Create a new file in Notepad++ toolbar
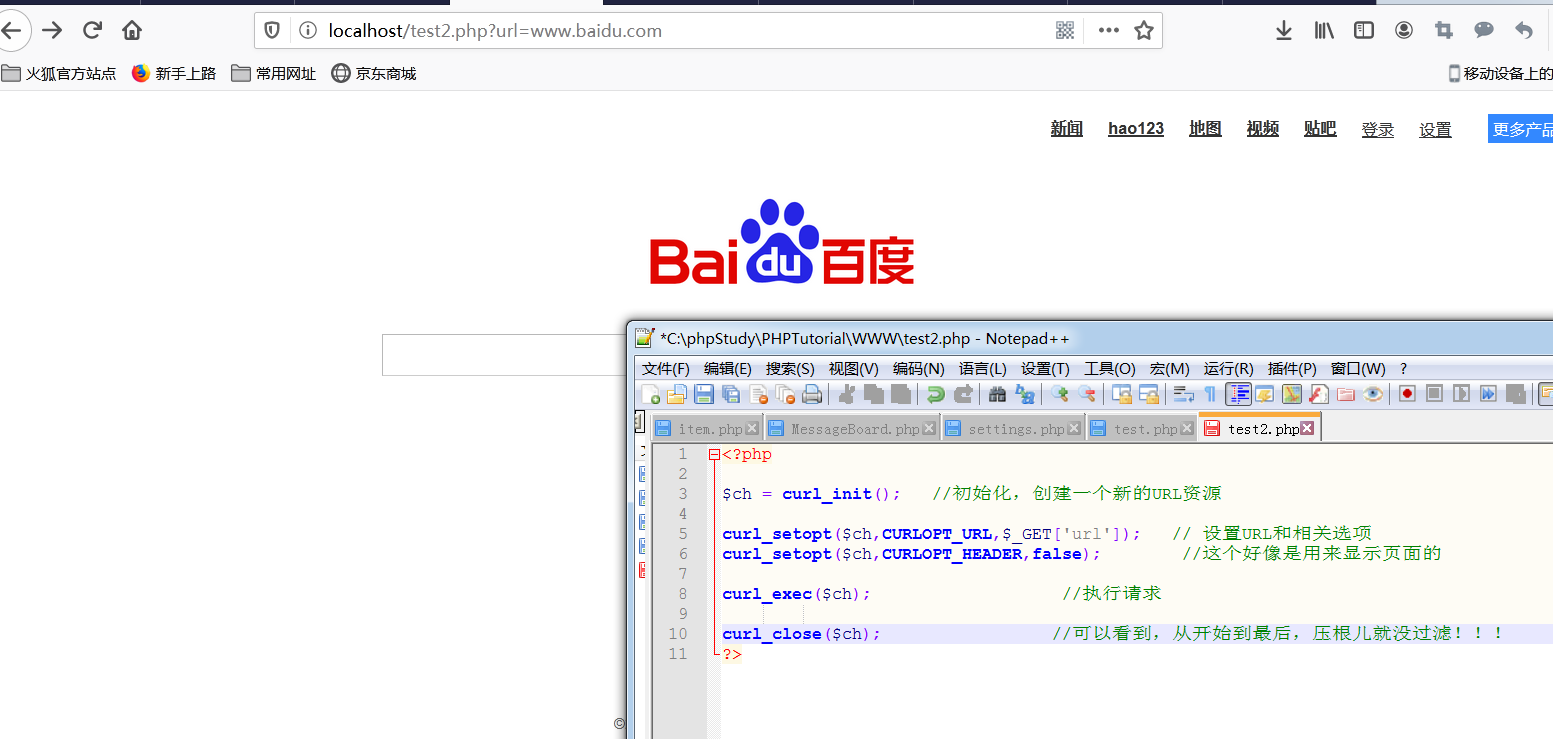Image resolution: width=1553 pixels, height=739 pixels. [651, 394]
